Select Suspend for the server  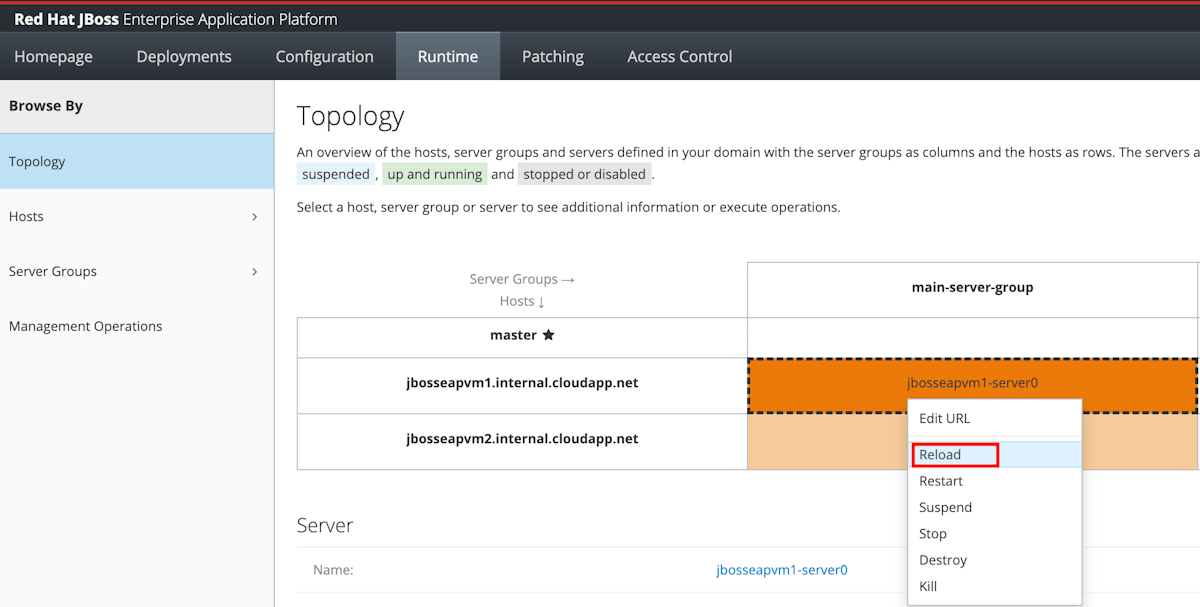pos(944,507)
